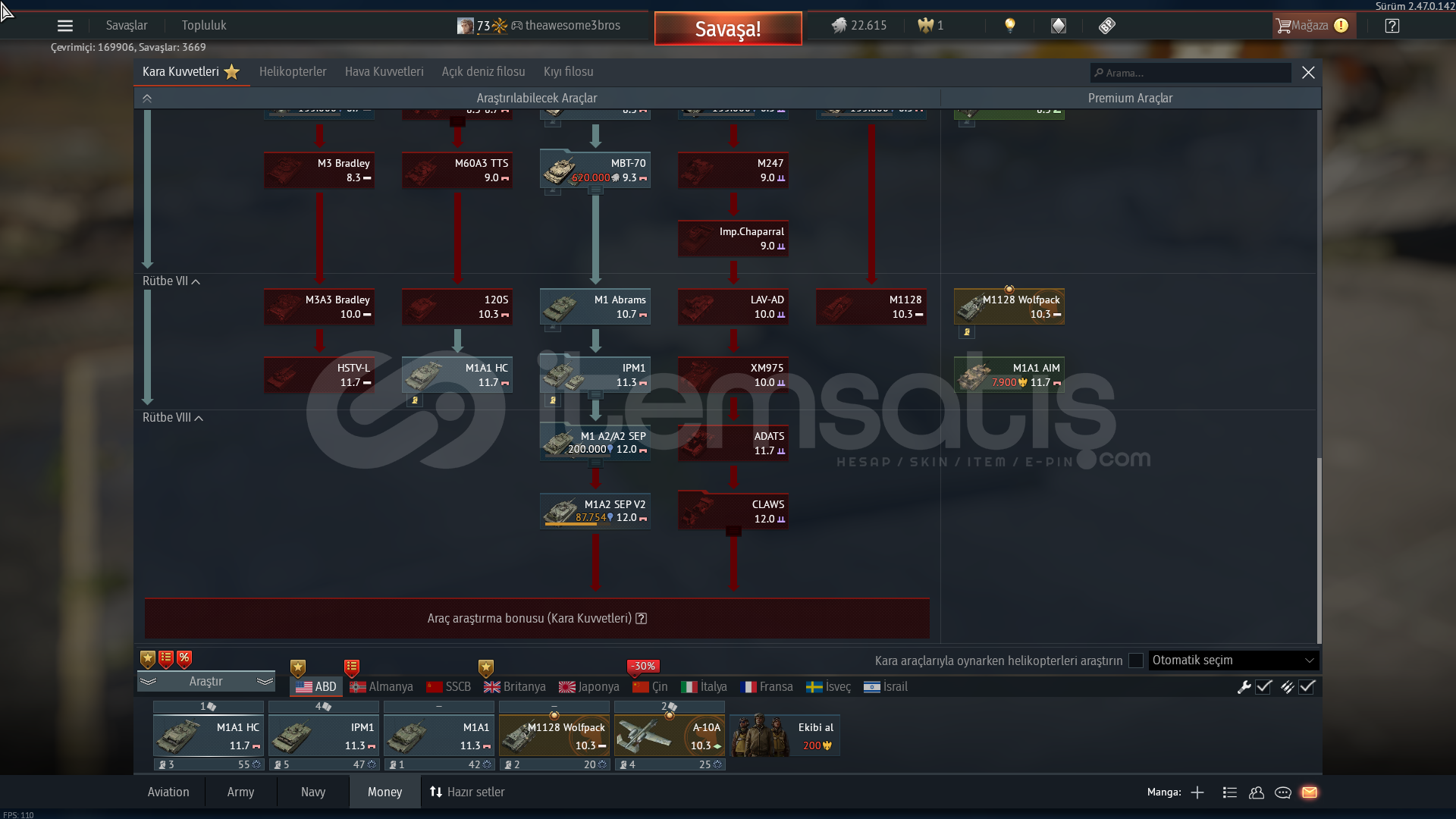The image size is (1456, 819).
Task: Click the gold star badge above Araştır
Action: coord(148,659)
